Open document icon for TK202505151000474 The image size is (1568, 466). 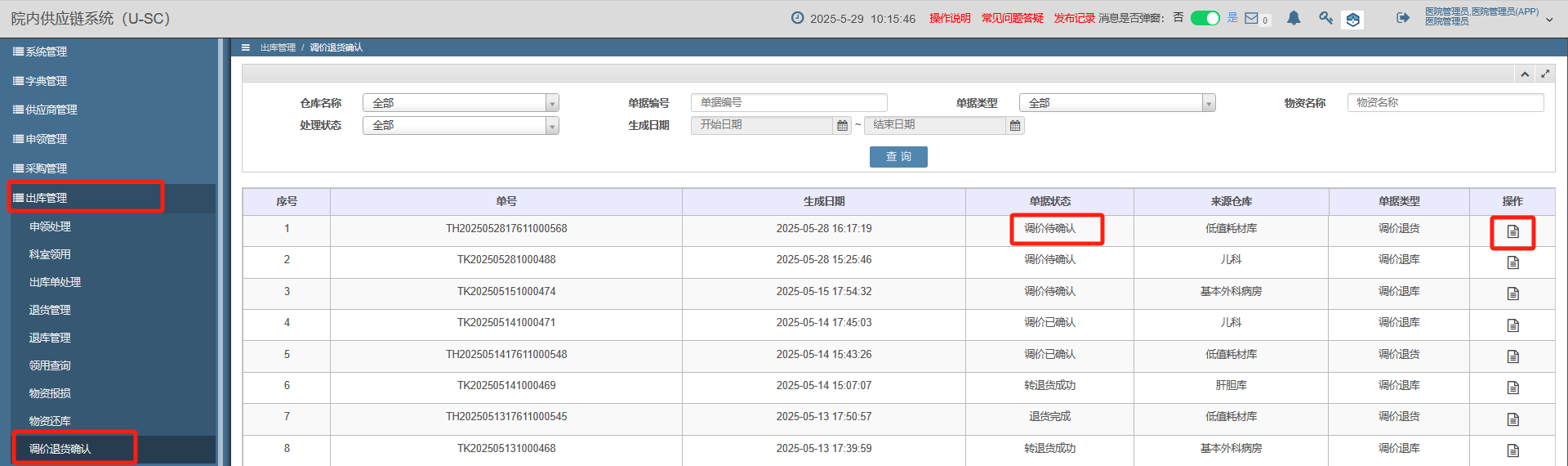click(1512, 293)
